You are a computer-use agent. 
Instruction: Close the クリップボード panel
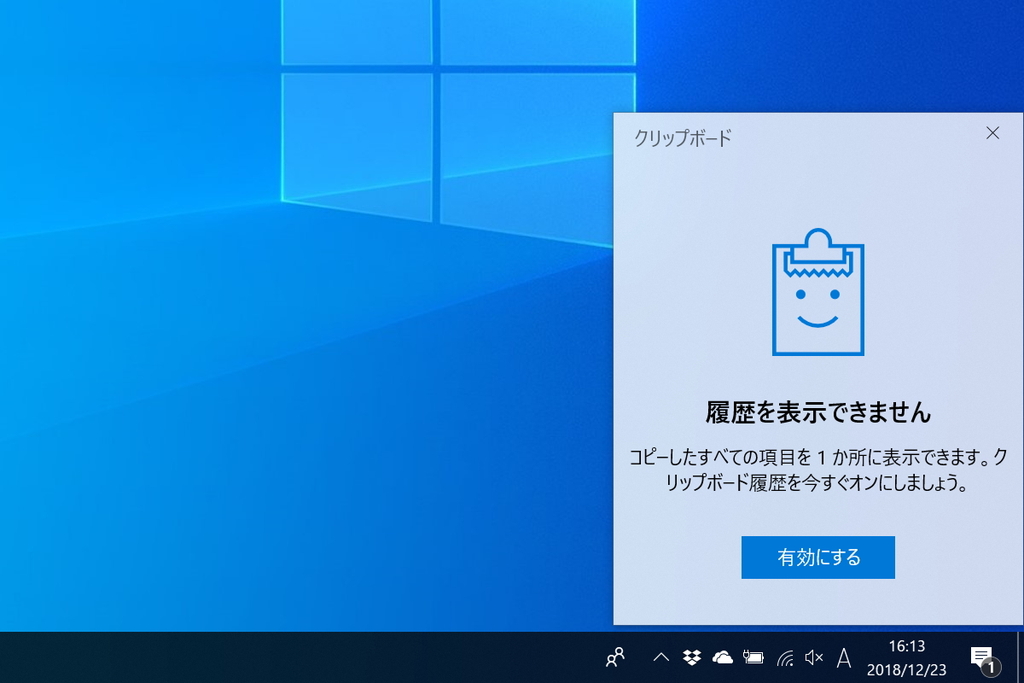point(992,133)
